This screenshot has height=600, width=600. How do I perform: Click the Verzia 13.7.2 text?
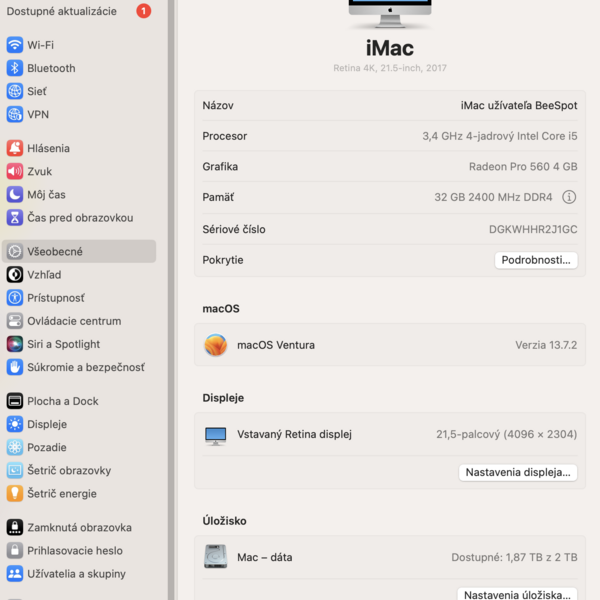[546, 345]
